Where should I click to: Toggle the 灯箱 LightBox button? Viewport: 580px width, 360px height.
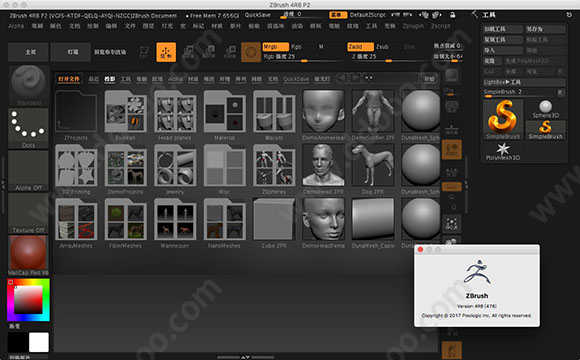pos(71,52)
